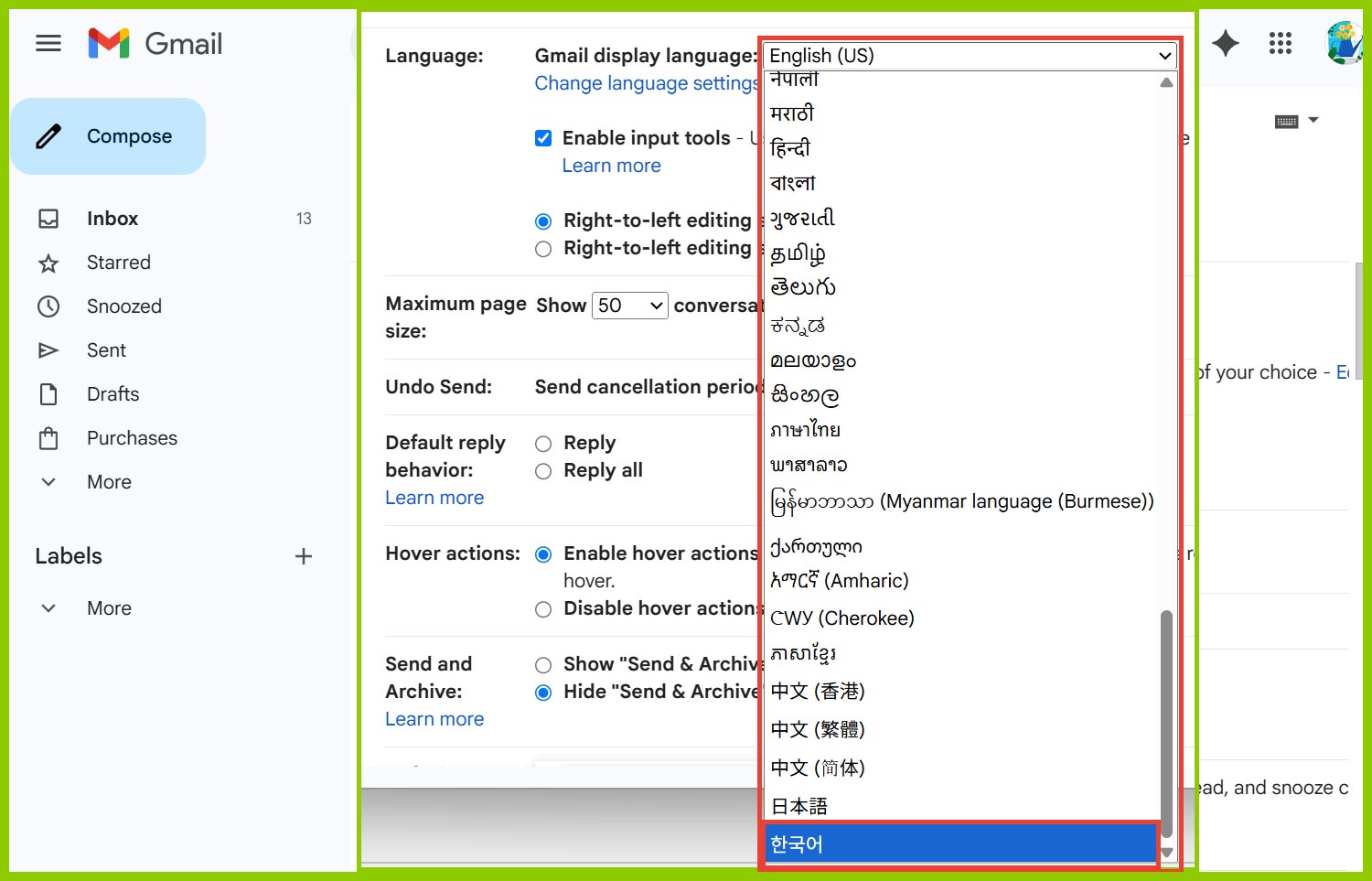This screenshot has height=881, width=1372.
Task: Select Show "Send & Archive" radio button
Action: (543, 665)
